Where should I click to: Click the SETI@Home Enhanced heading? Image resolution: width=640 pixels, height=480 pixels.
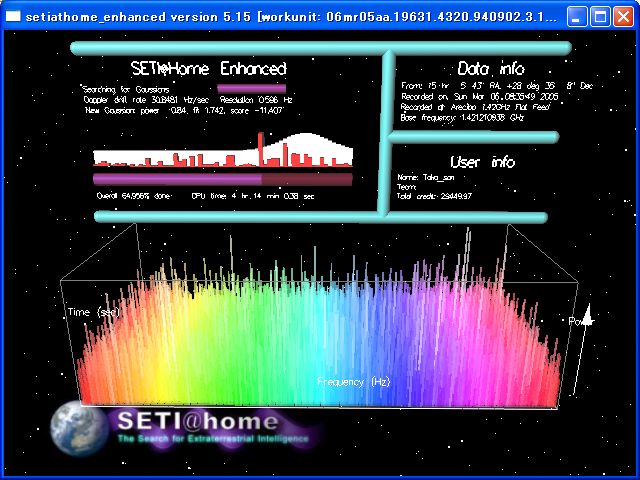(209, 69)
